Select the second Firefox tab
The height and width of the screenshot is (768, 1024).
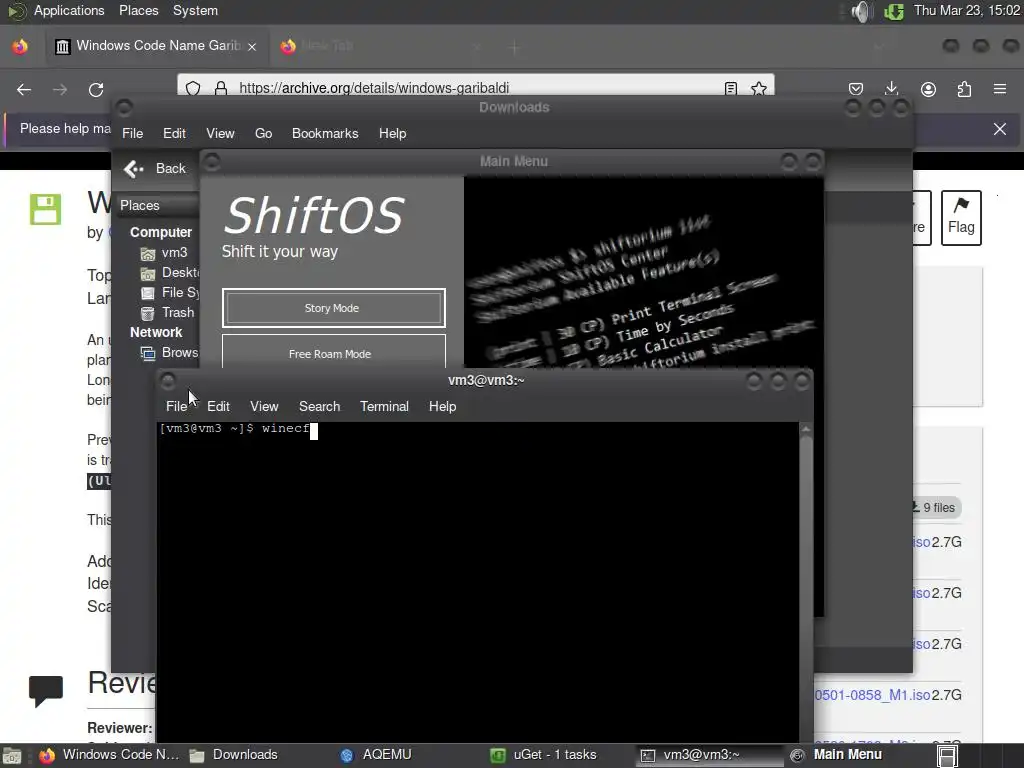381,46
